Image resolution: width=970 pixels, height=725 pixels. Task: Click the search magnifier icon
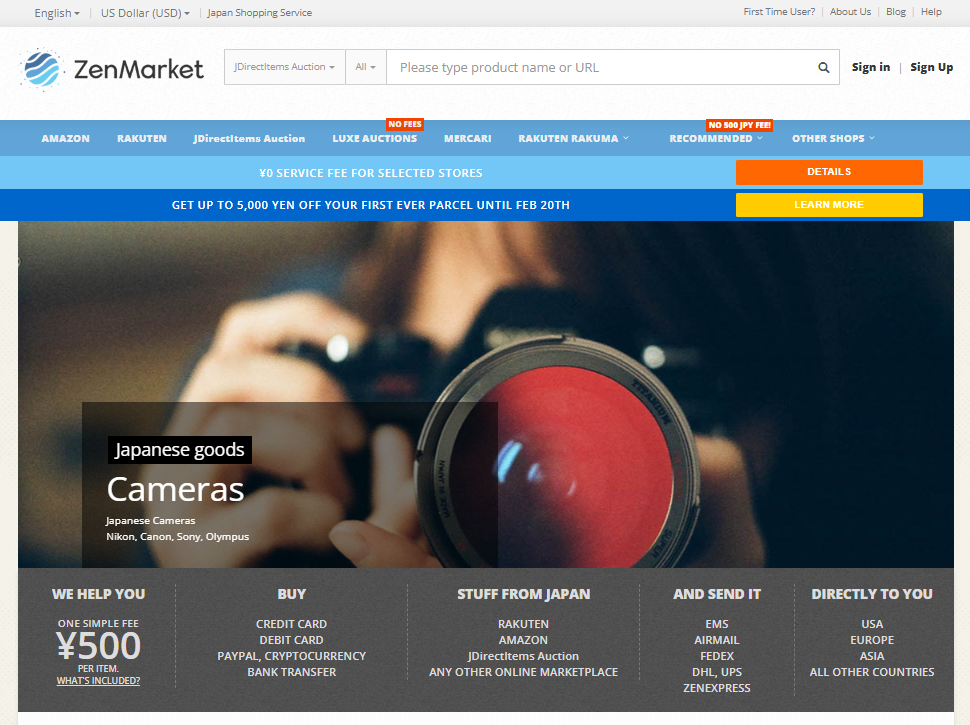coord(823,67)
